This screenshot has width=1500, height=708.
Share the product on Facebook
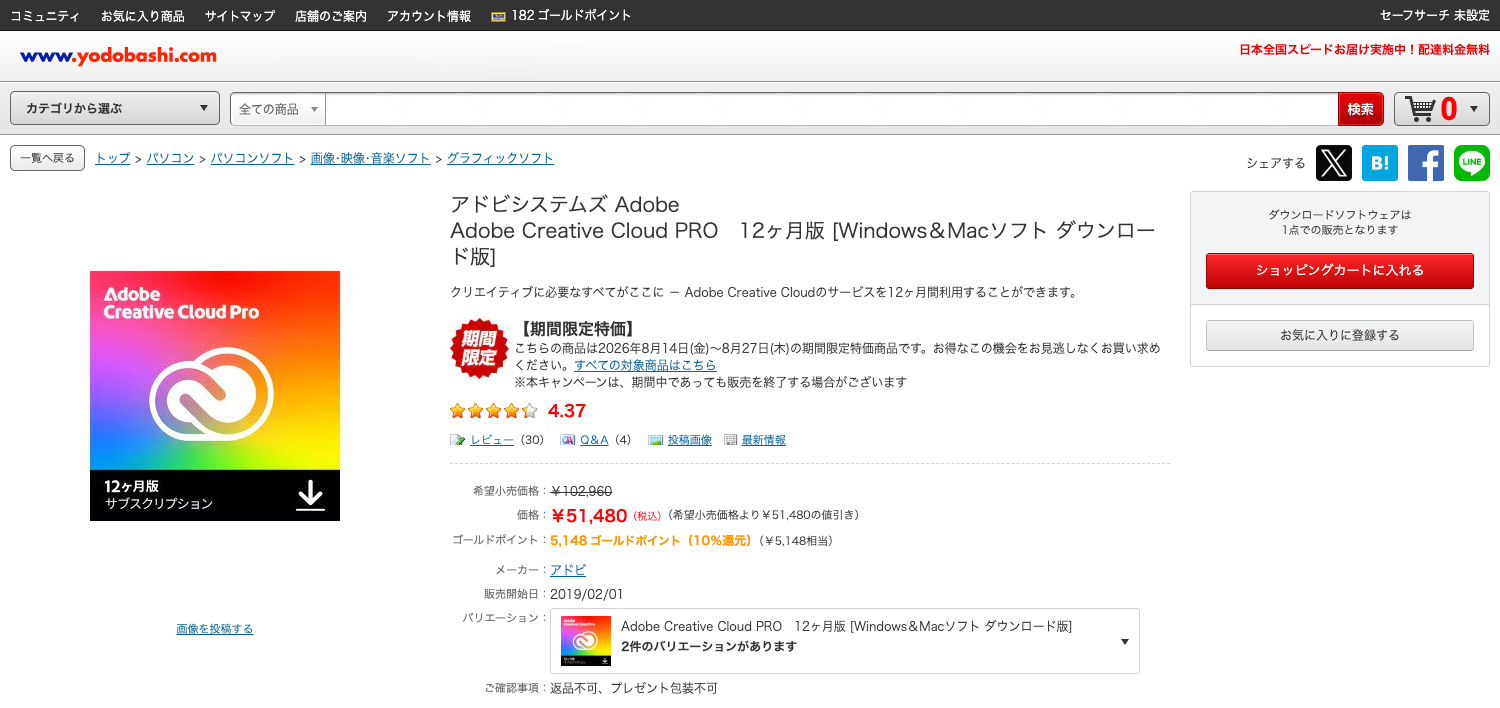1425,163
